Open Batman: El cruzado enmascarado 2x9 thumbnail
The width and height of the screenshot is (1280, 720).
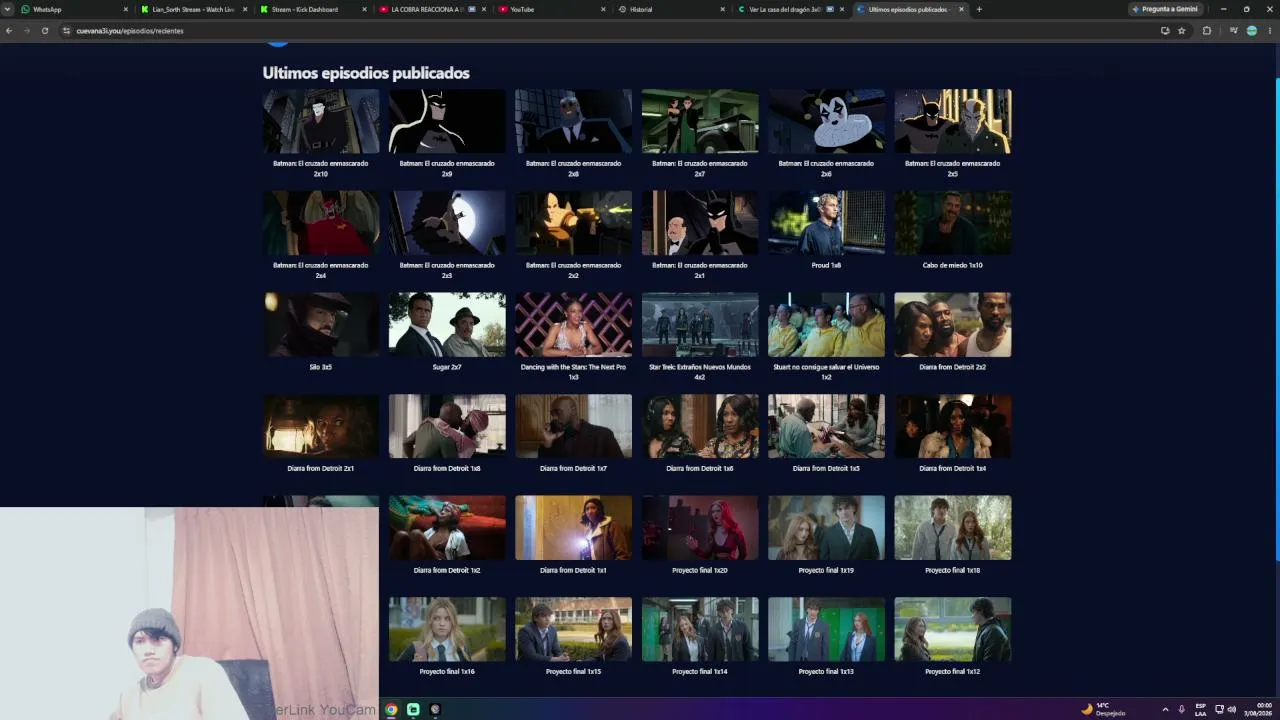[447, 121]
